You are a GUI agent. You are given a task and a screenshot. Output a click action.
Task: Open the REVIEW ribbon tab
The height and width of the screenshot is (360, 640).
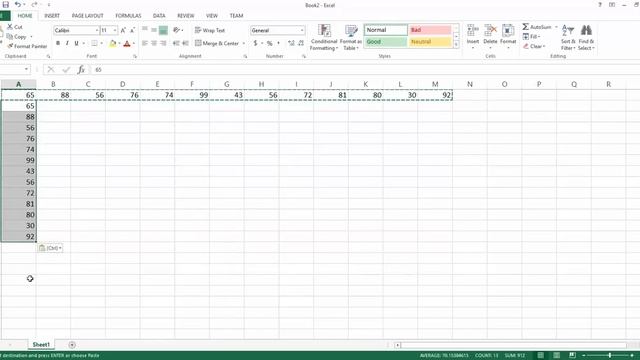(186, 16)
